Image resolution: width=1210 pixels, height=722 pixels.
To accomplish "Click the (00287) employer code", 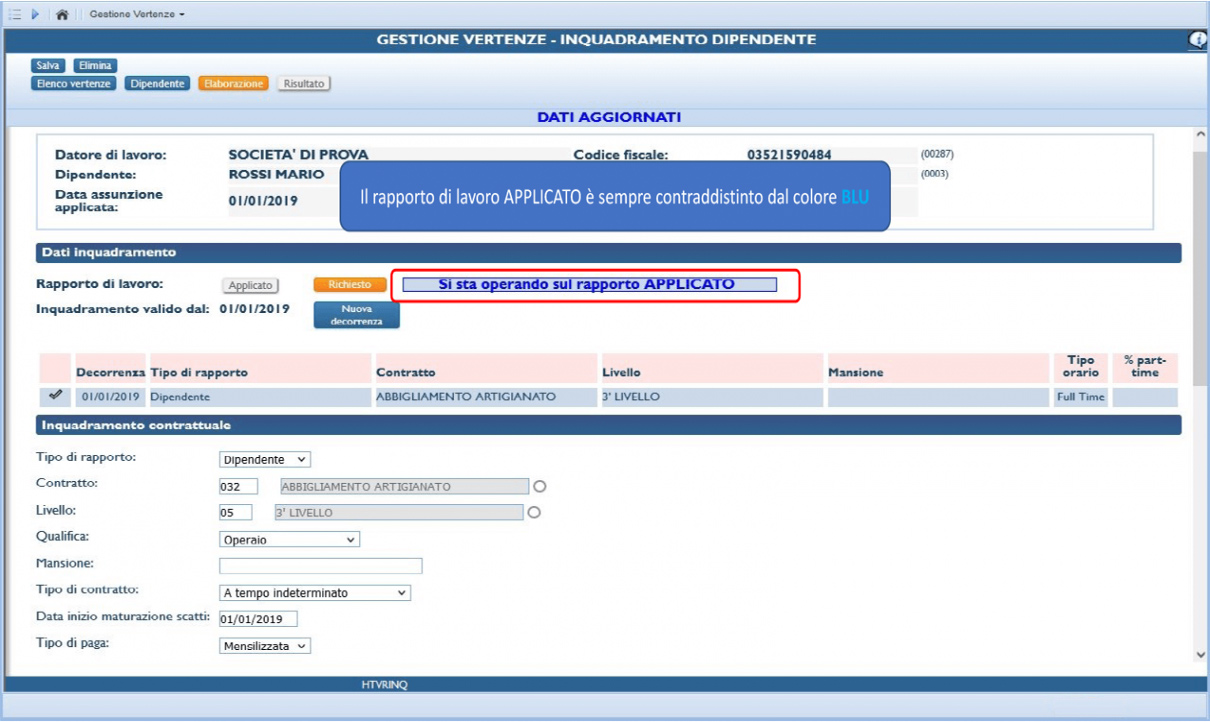I will coord(938,154).
